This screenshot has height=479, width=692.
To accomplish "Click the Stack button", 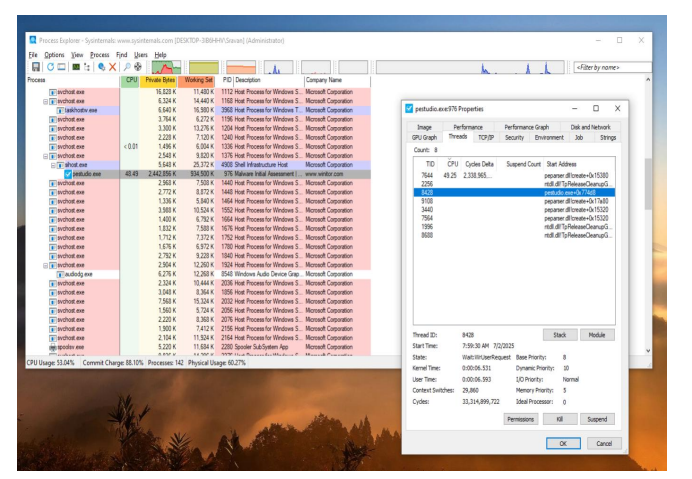I will (561, 335).
